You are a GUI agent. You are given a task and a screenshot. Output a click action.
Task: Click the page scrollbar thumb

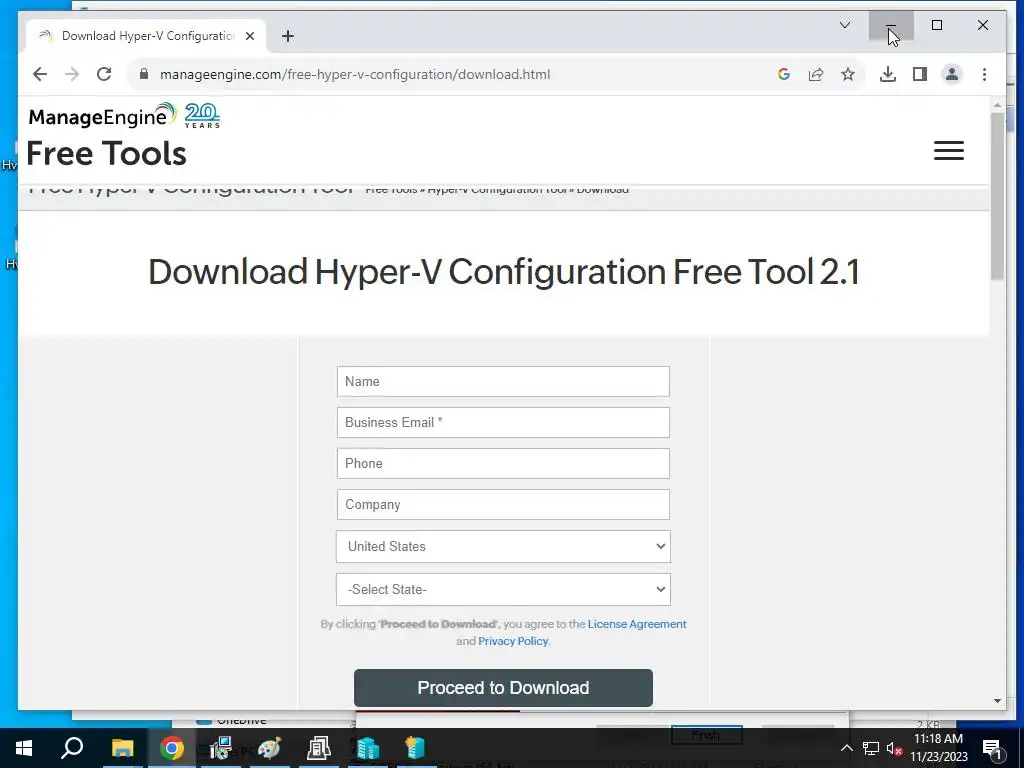(x=997, y=196)
